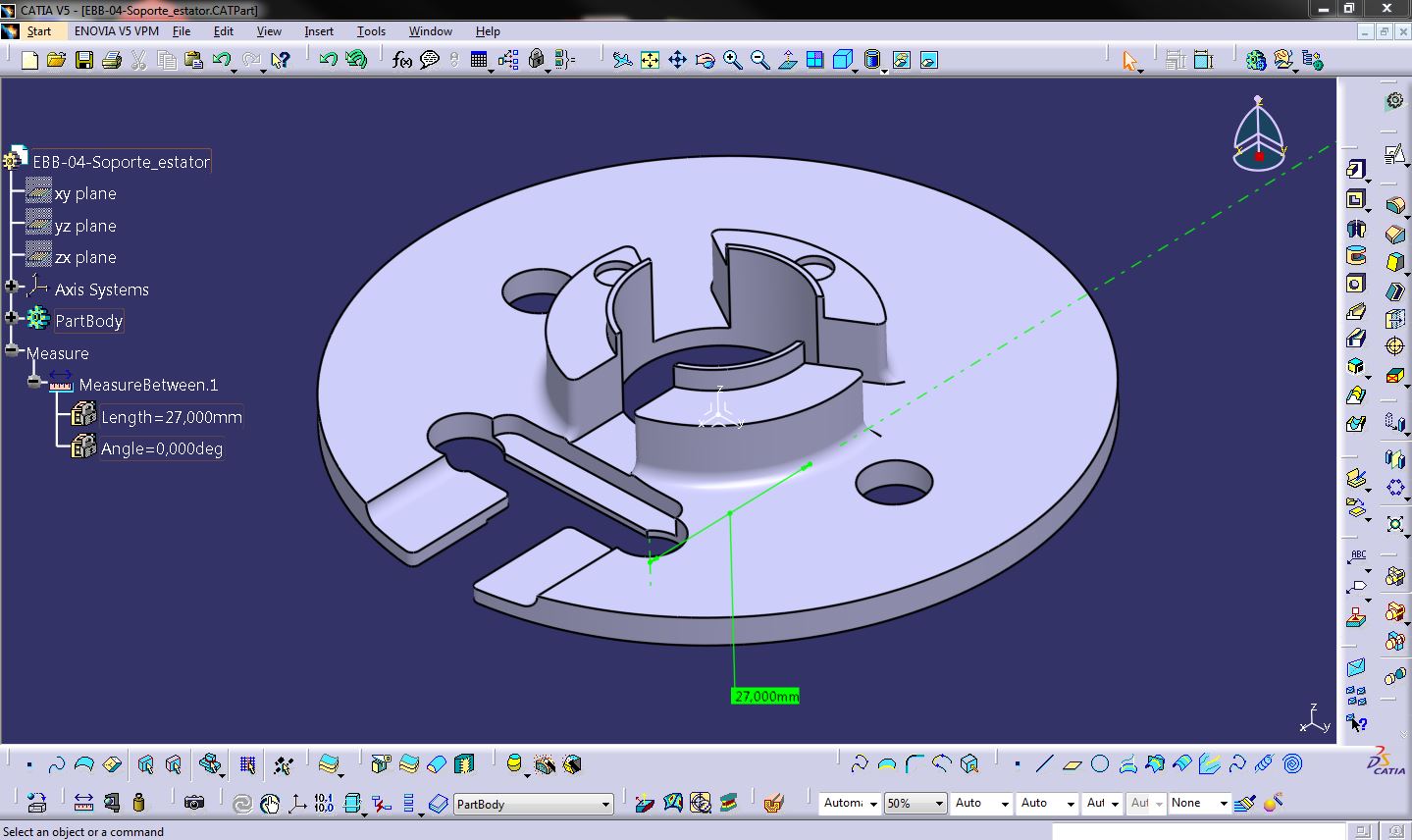Click the Painter brush icon
Image resolution: width=1412 pixels, height=840 pixels.
click(x=1245, y=803)
